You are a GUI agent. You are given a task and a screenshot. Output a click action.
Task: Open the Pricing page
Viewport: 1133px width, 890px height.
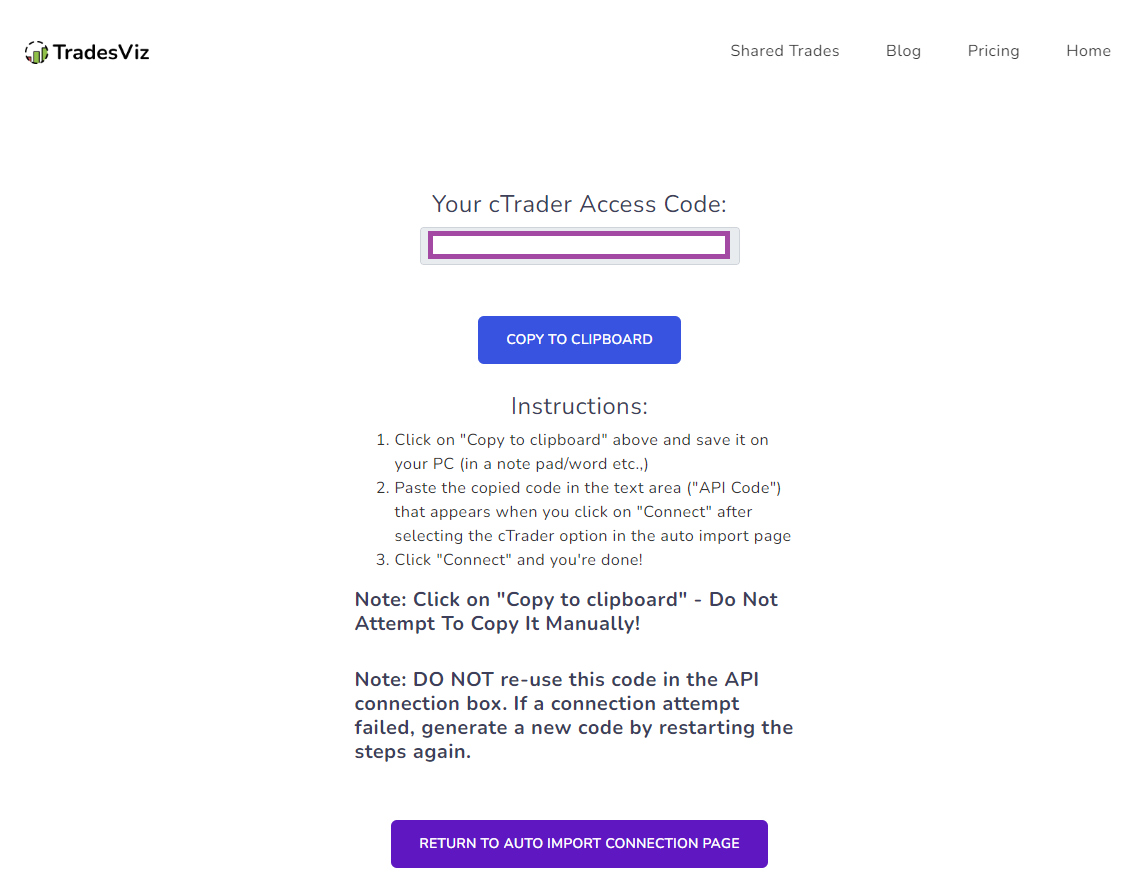click(994, 51)
